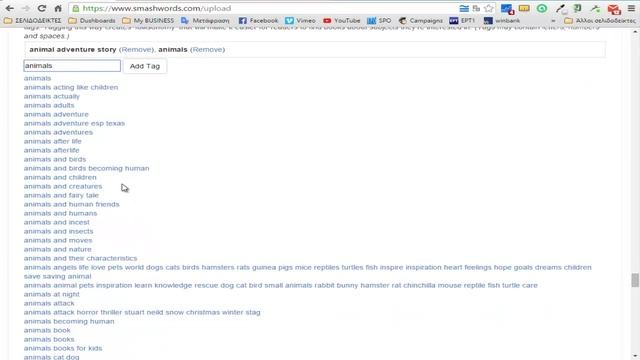Open the EPT1 bookmark
Viewport: 640px width, 360px height.
point(462,20)
